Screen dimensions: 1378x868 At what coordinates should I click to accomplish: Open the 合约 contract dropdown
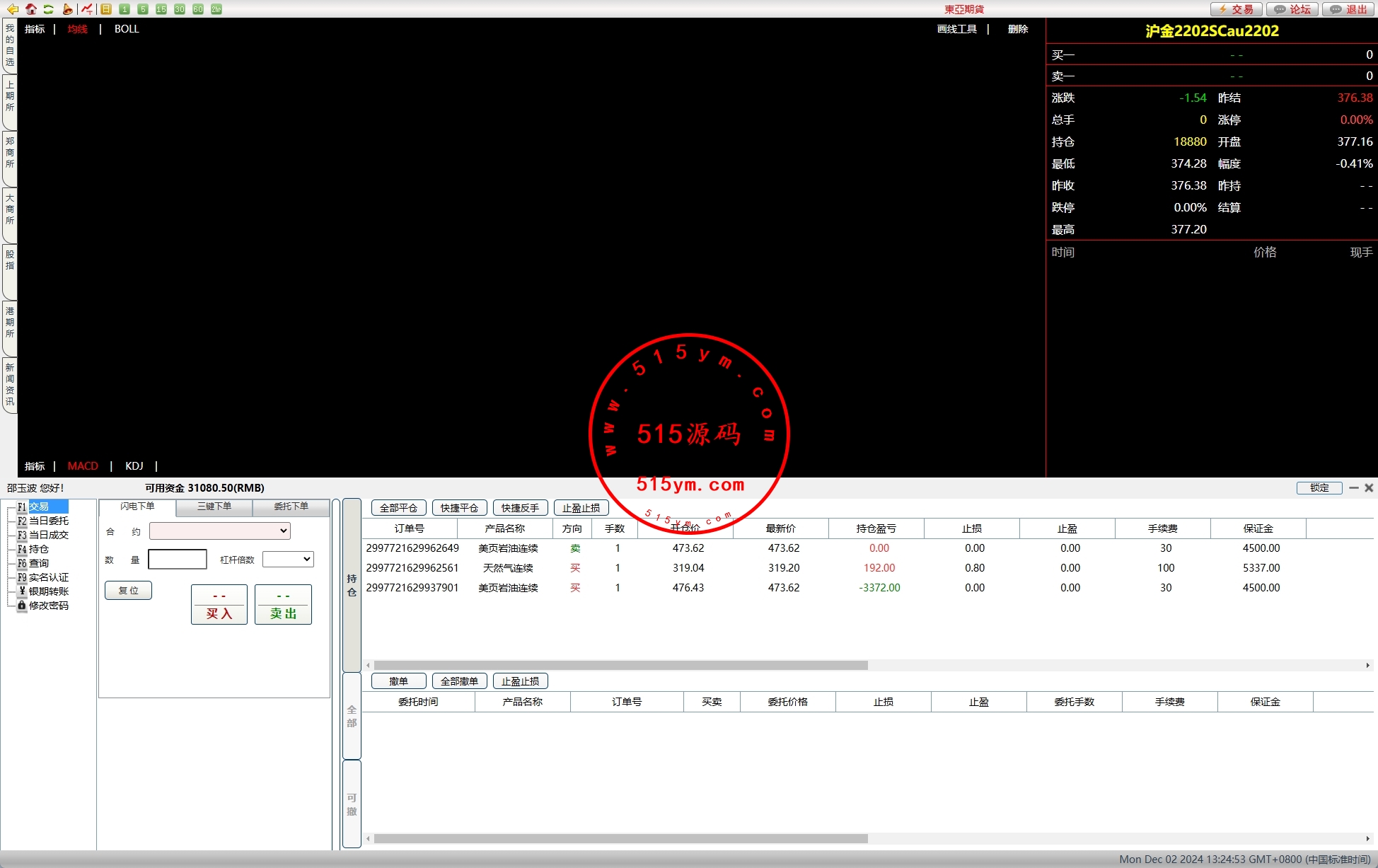pos(220,531)
